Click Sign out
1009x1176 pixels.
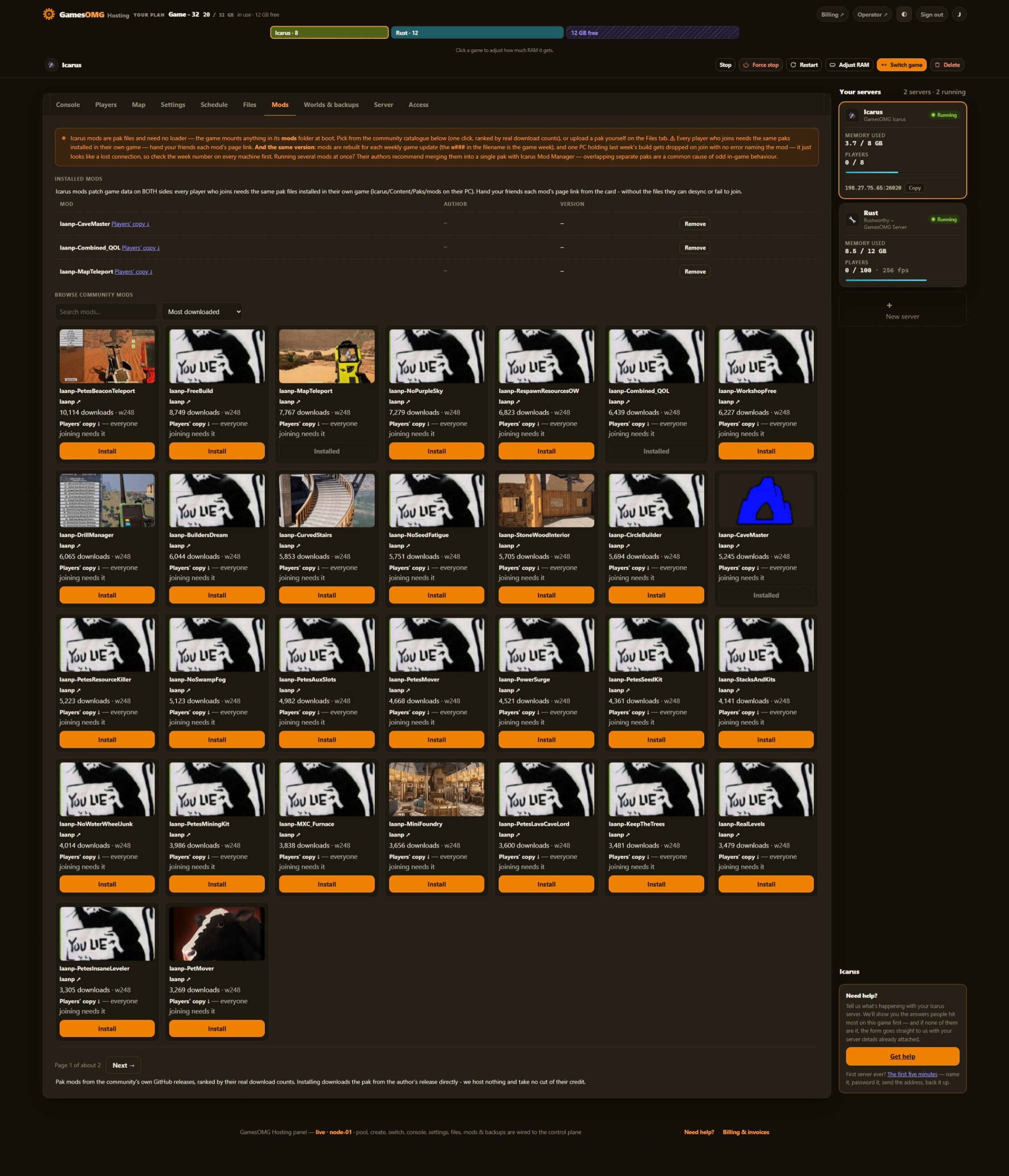coord(931,15)
